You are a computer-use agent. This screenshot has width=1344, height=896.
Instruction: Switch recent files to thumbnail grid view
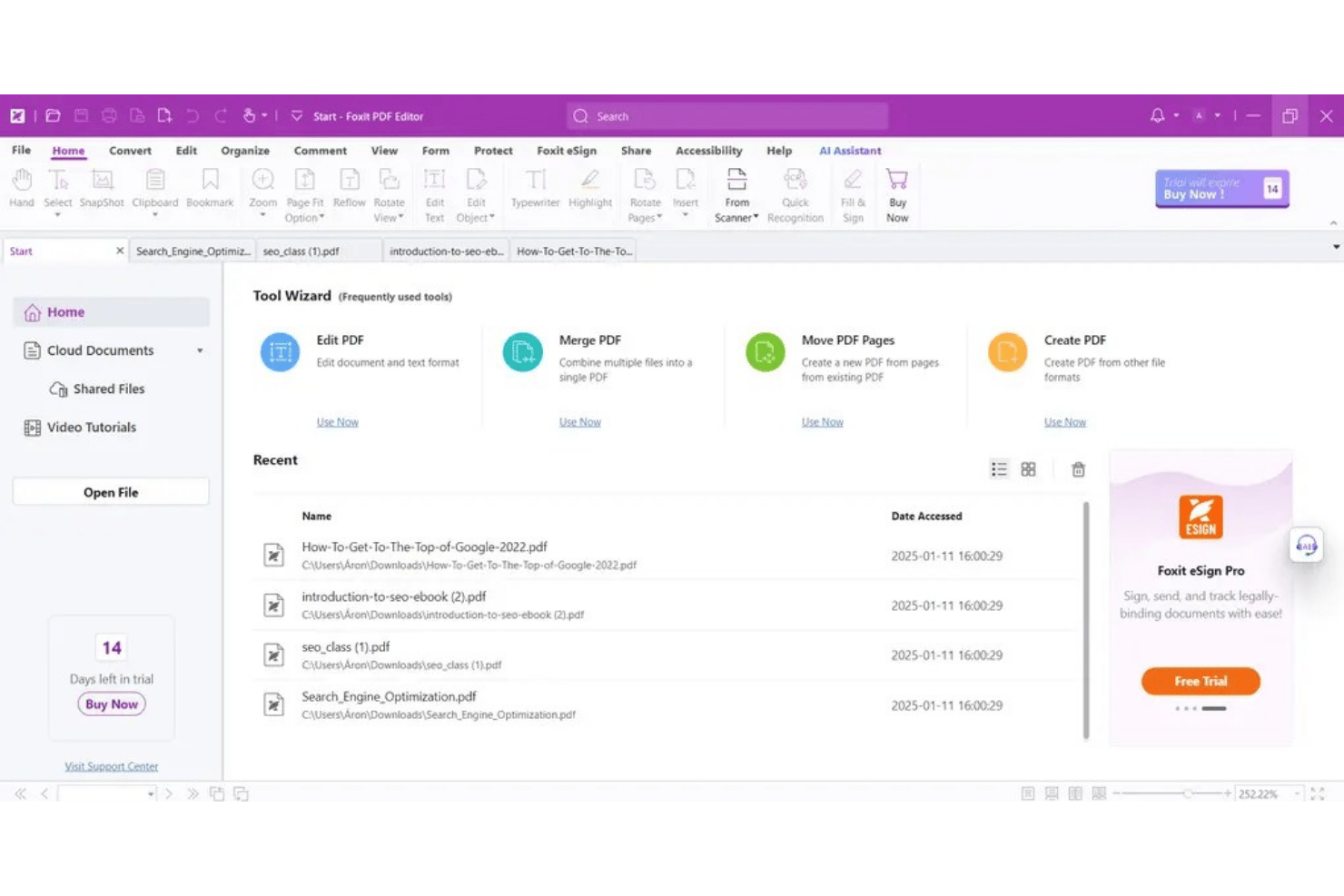(1028, 469)
